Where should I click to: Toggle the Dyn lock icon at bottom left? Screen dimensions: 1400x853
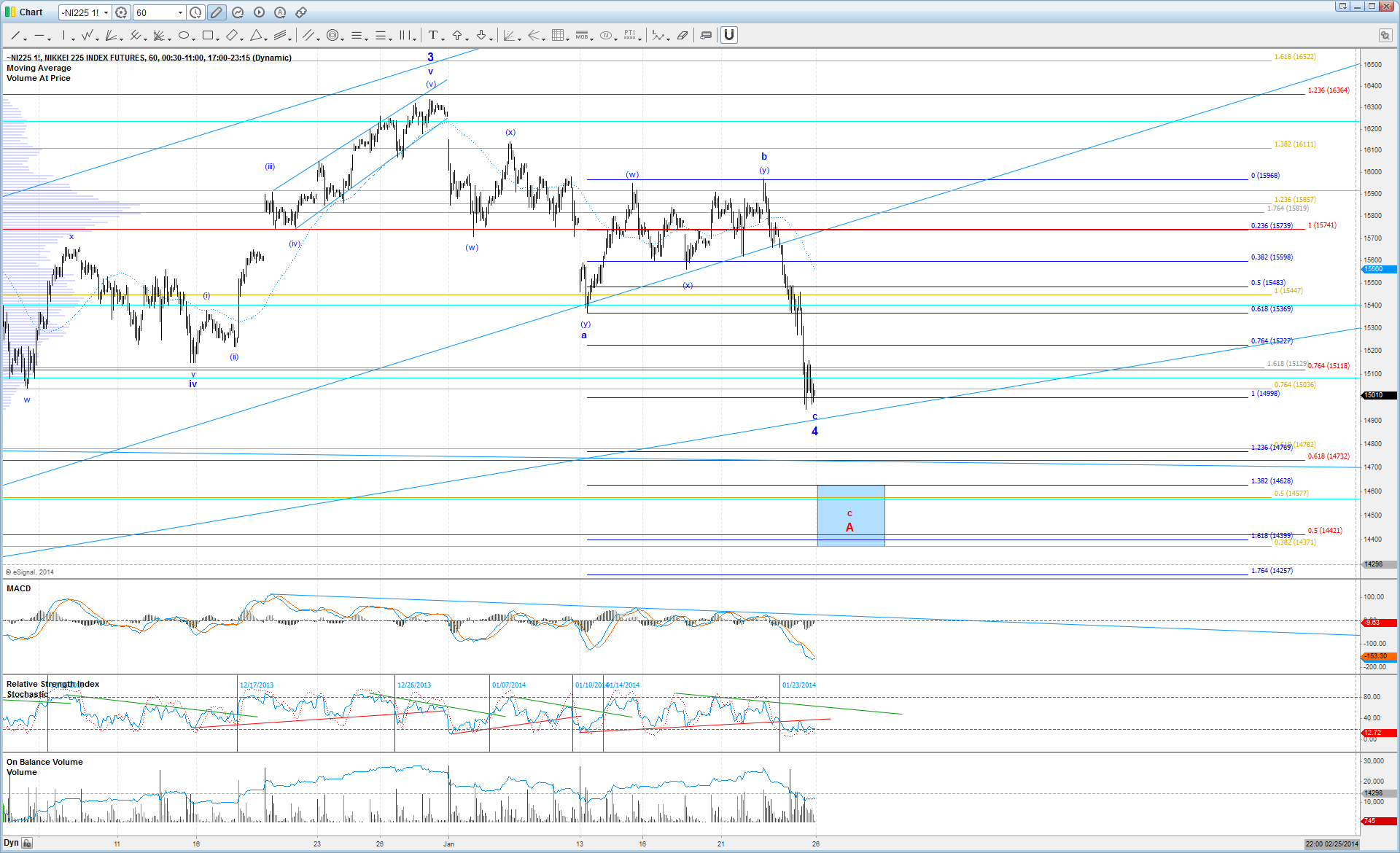[27, 843]
